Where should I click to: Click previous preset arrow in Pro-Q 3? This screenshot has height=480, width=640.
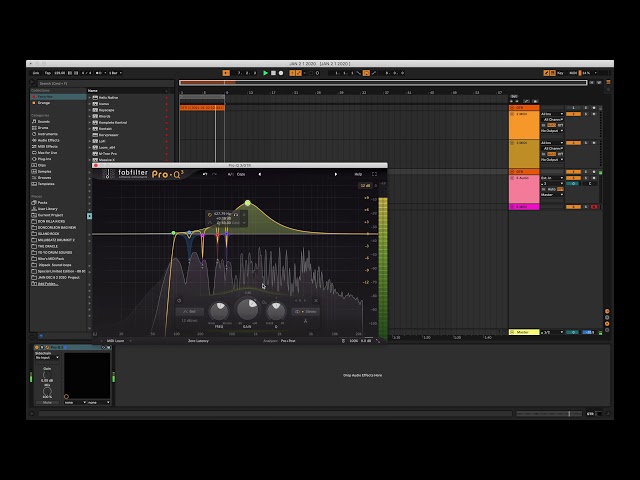(260, 174)
